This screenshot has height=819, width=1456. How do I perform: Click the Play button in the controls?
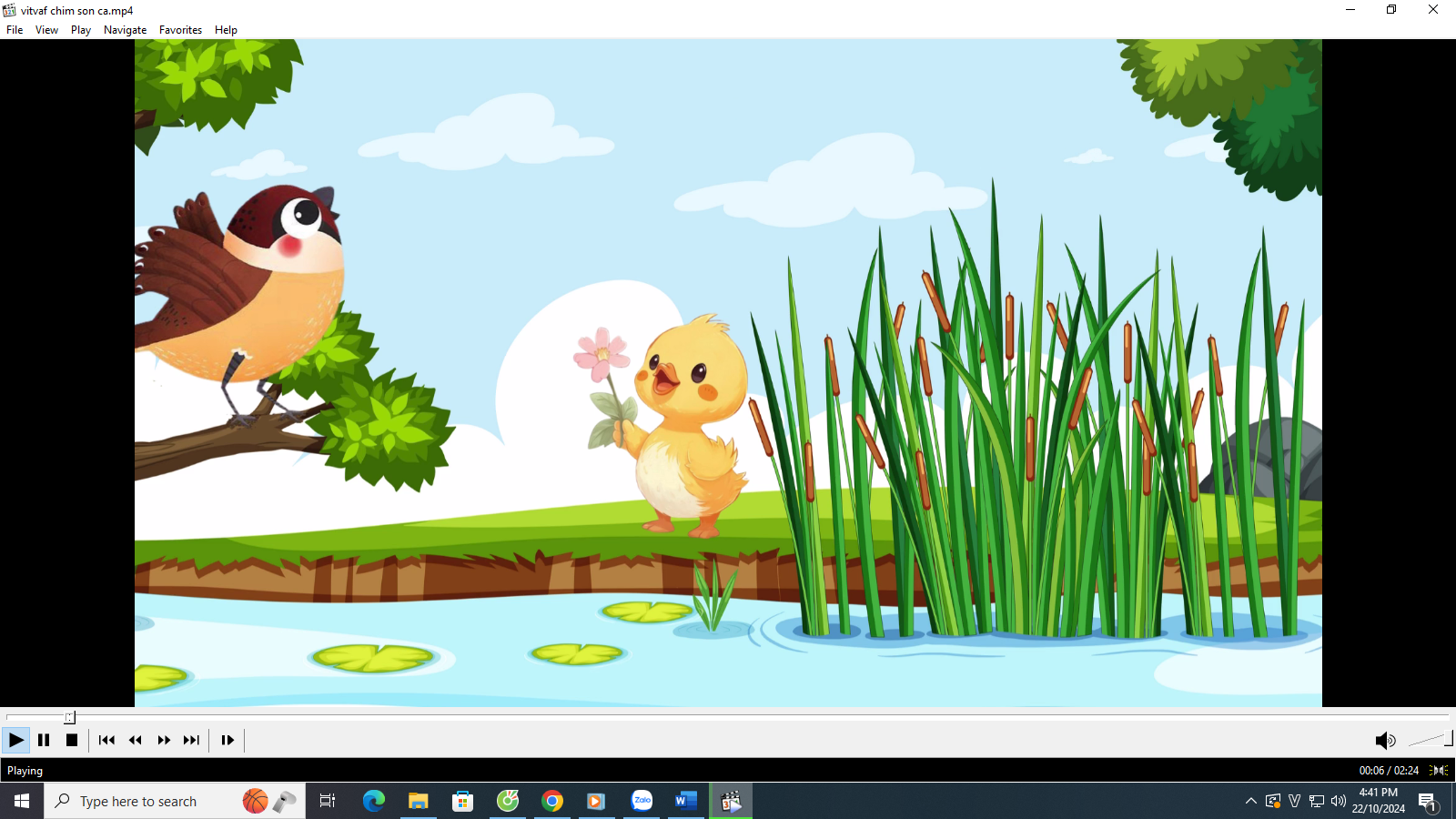15,740
